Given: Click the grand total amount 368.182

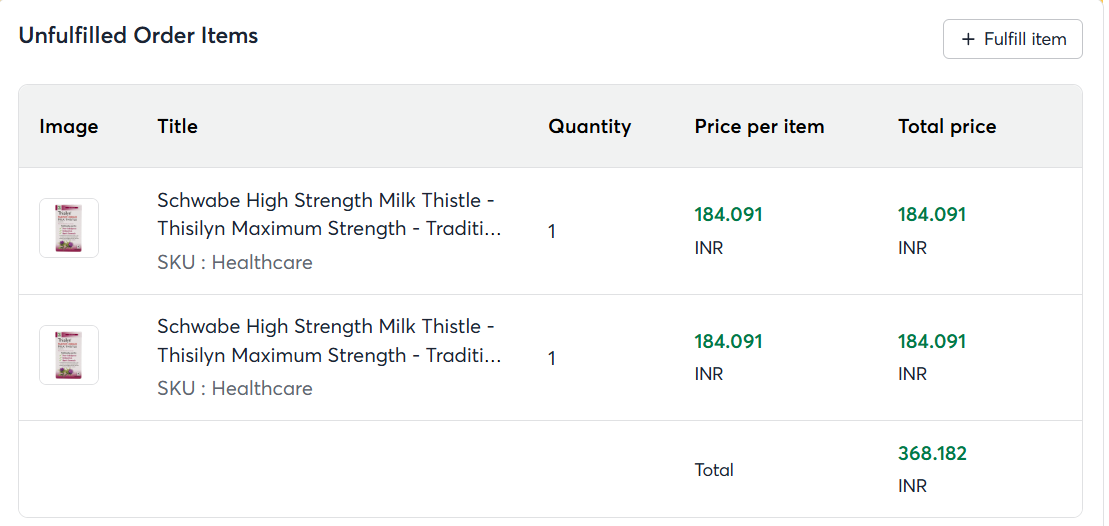Looking at the screenshot, I should 932,453.
